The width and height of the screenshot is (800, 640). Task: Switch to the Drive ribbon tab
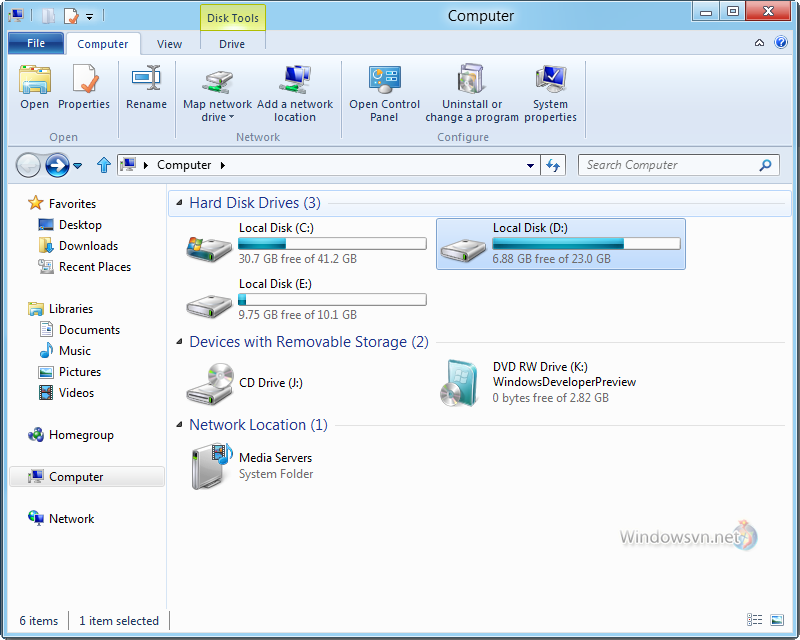(232, 44)
